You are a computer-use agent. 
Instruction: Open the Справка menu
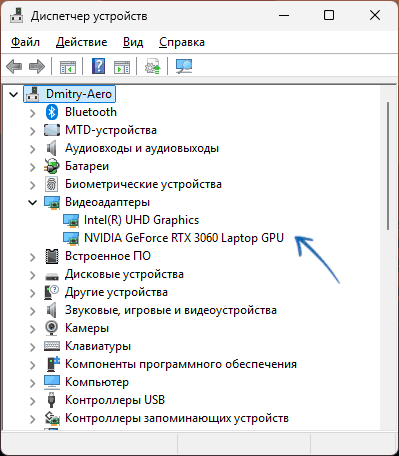pyautogui.click(x=182, y=42)
